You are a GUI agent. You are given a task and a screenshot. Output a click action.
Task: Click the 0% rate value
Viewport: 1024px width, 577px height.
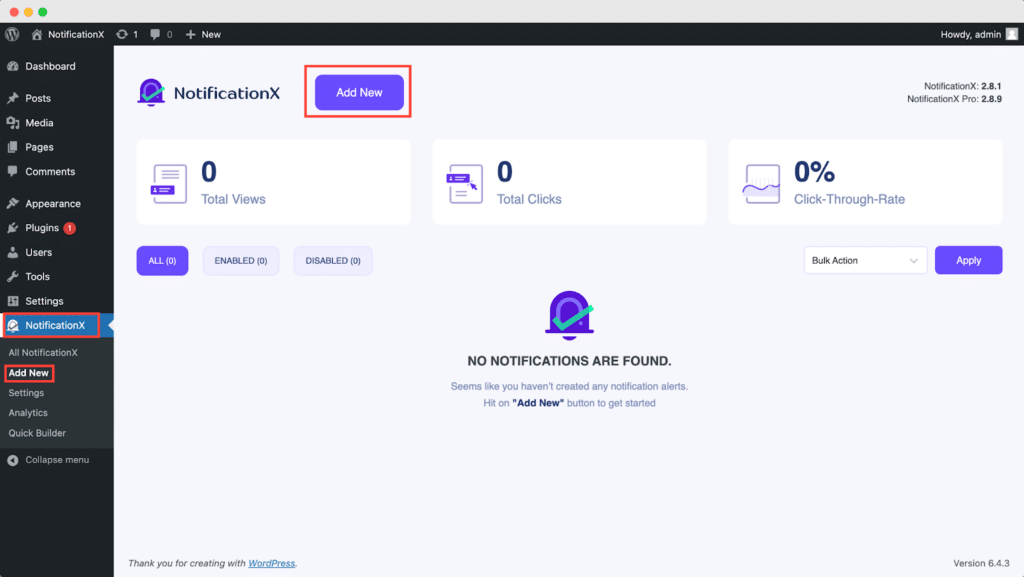coord(814,172)
